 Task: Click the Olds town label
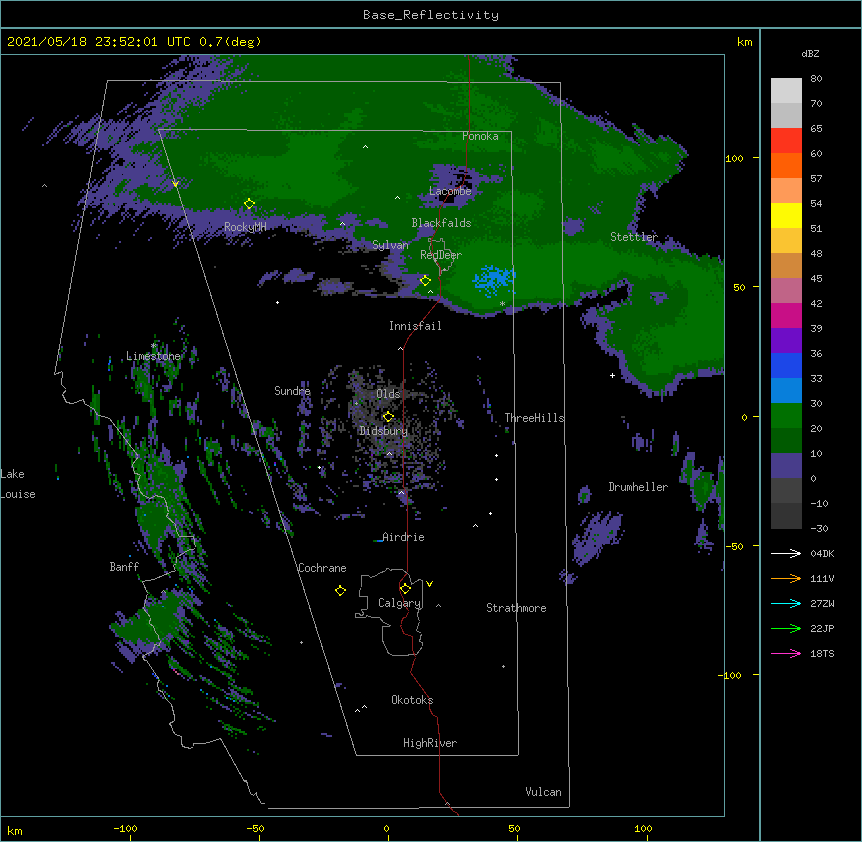[x=388, y=394]
